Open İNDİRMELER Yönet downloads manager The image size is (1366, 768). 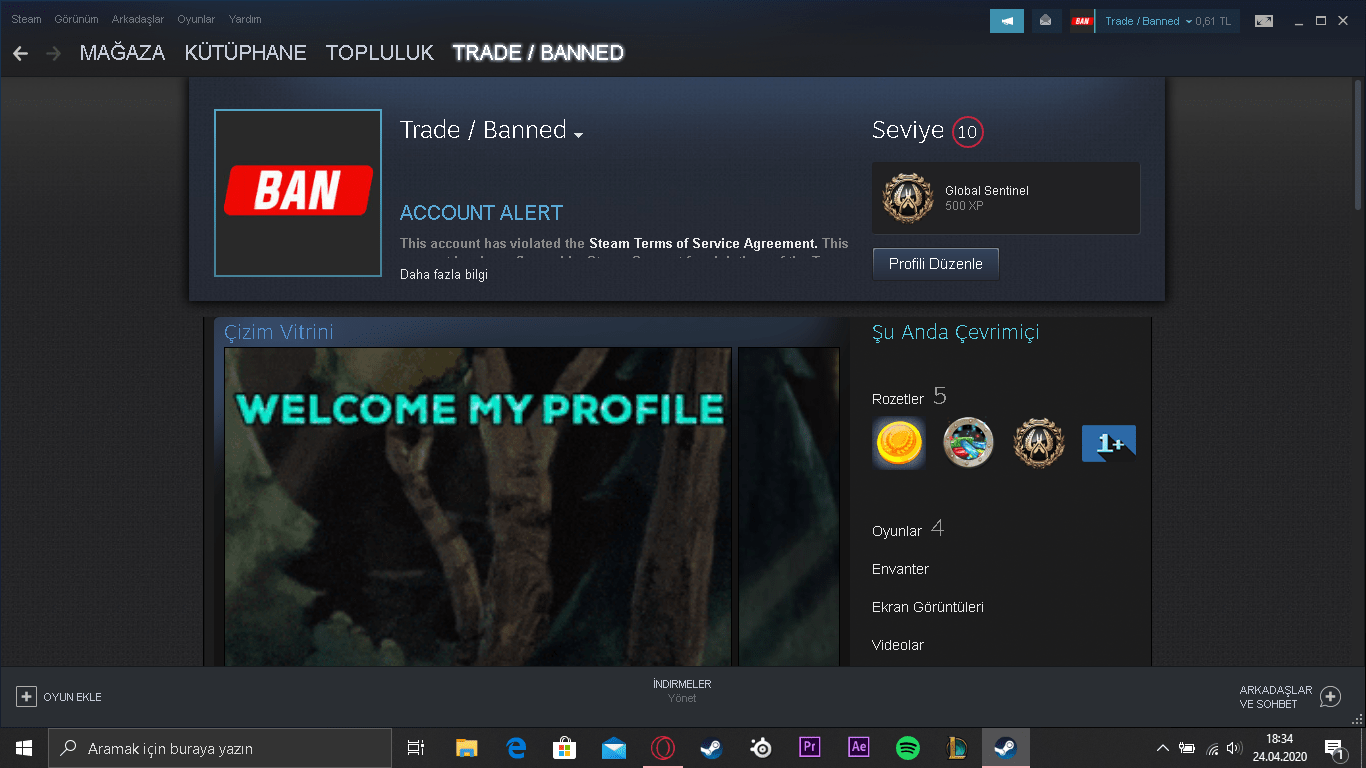[x=682, y=691]
